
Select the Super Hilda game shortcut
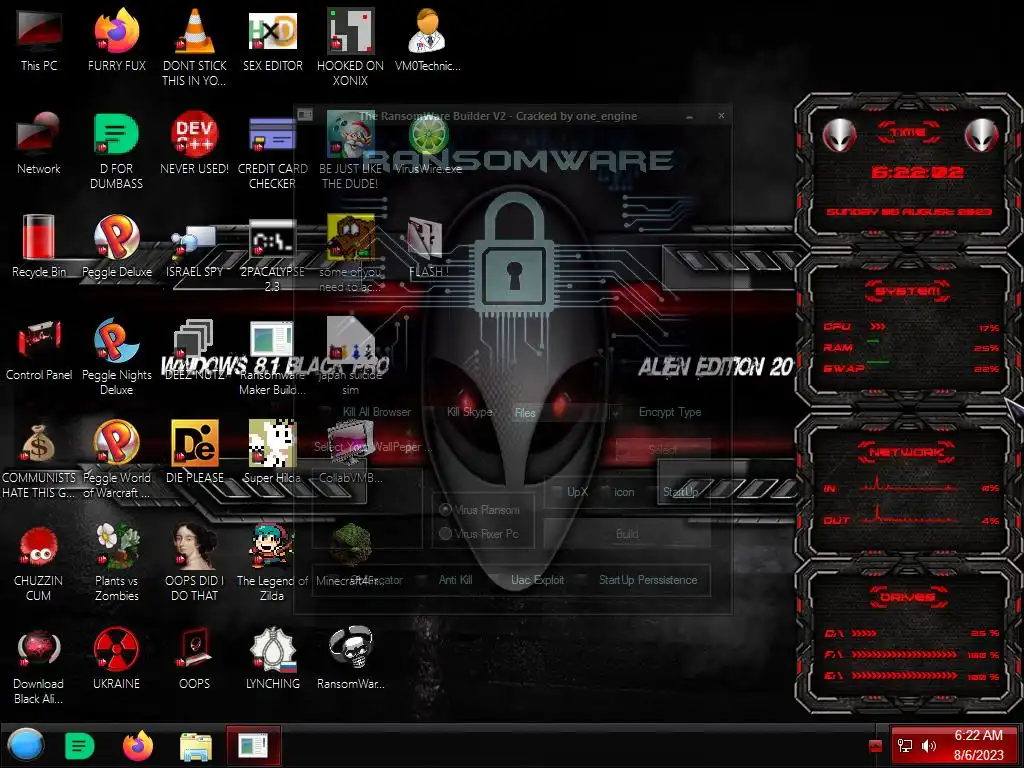click(x=272, y=453)
